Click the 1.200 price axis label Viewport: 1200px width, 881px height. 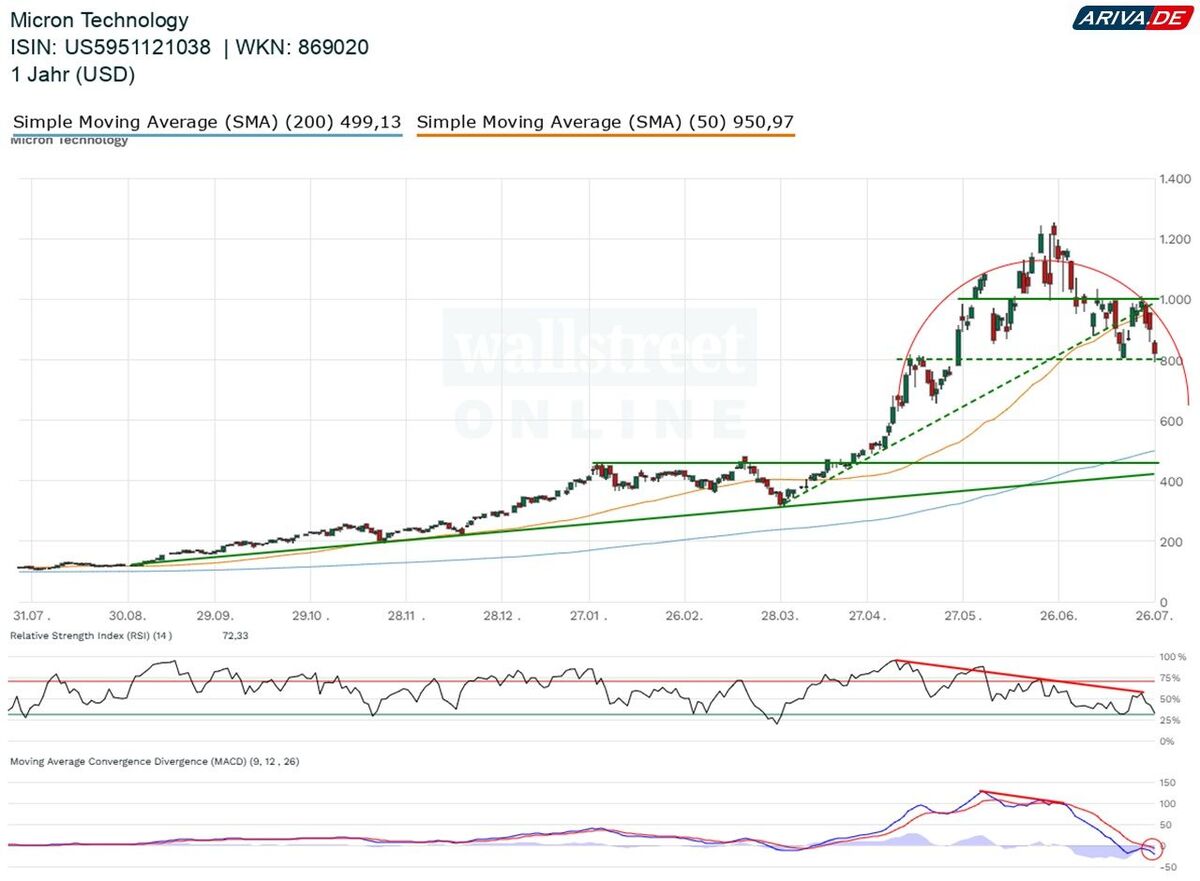(1175, 239)
